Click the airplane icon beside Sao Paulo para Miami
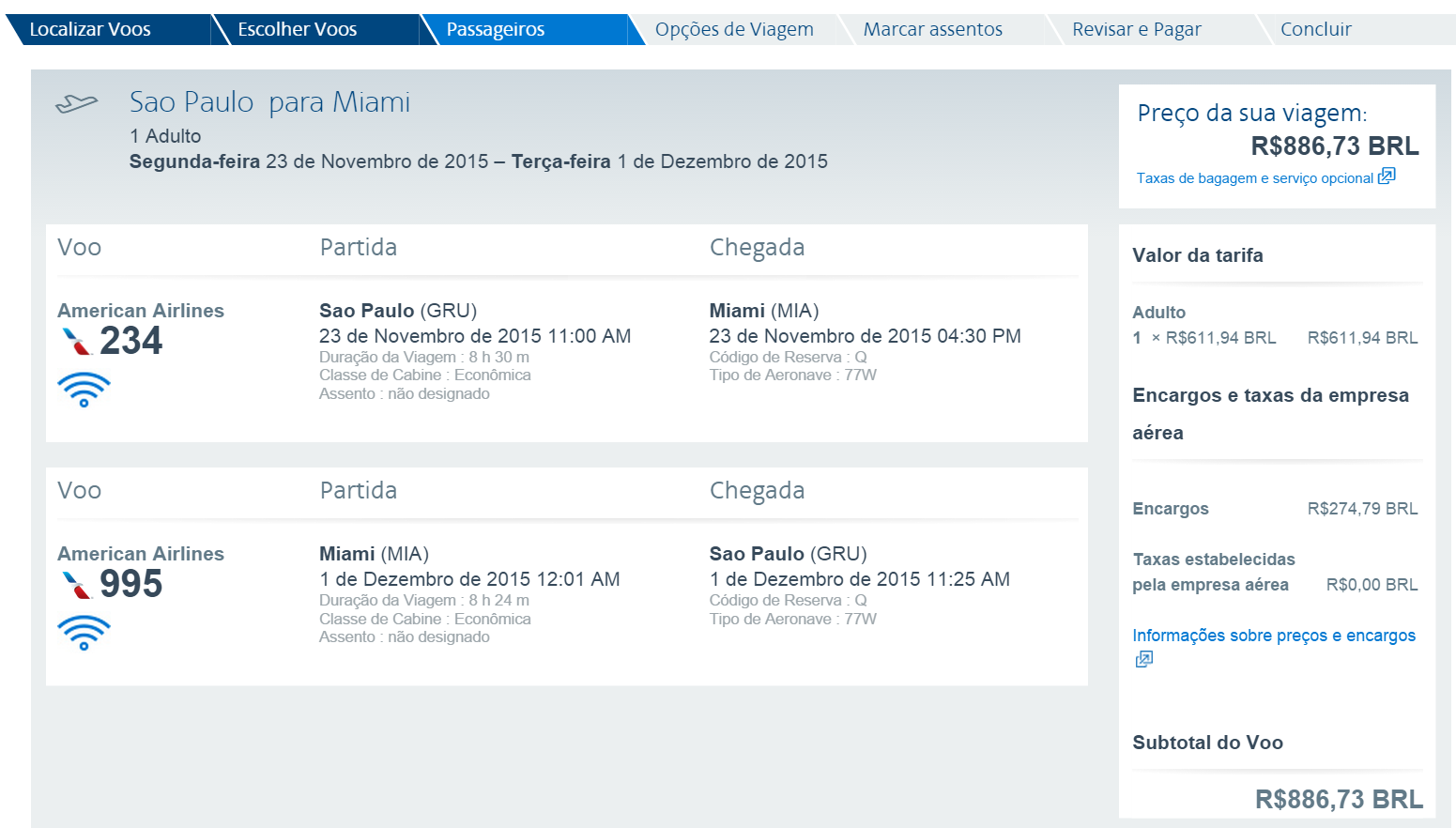 (x=76, y=103)
